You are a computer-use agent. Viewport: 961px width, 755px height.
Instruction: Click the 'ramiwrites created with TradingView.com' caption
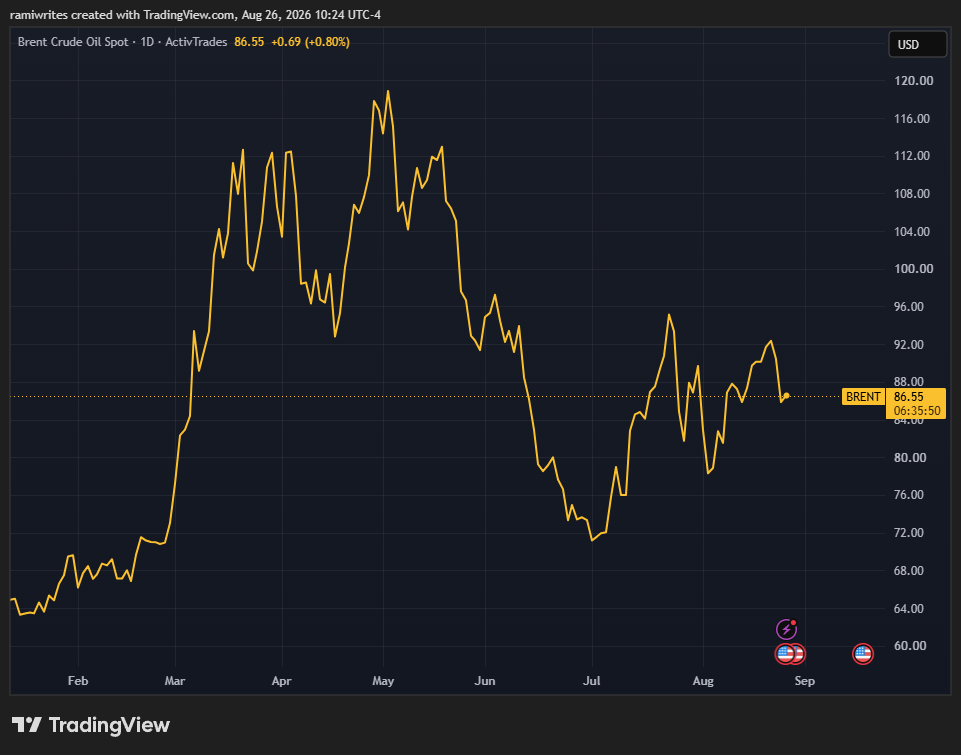pyautogui.click(x=122, y=15)
